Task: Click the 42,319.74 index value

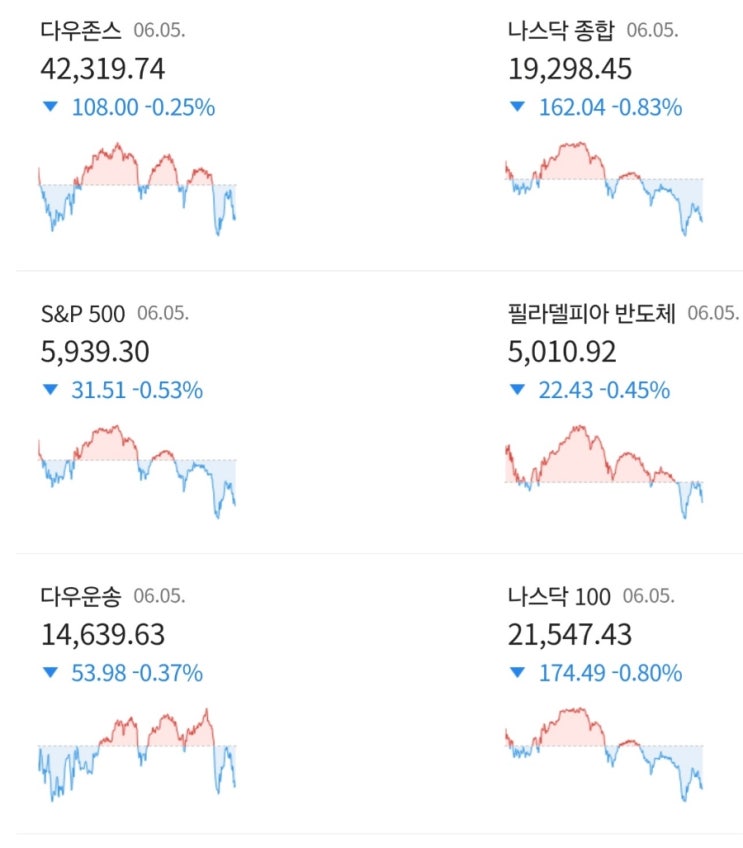Action: pos(103,69)
